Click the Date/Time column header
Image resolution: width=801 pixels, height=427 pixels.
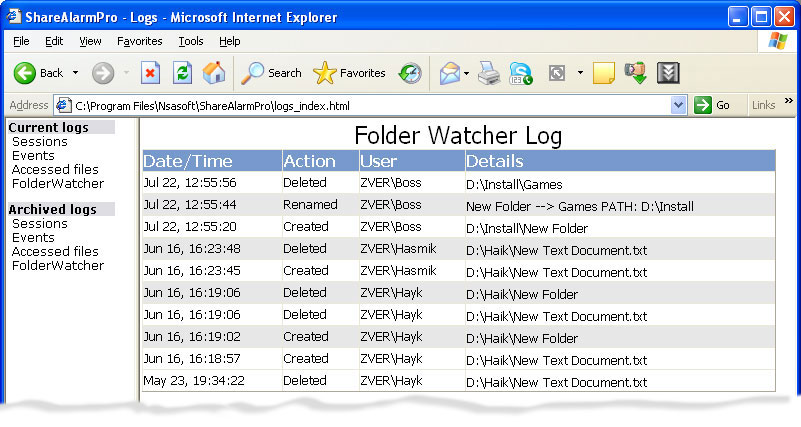pos(213,161)
